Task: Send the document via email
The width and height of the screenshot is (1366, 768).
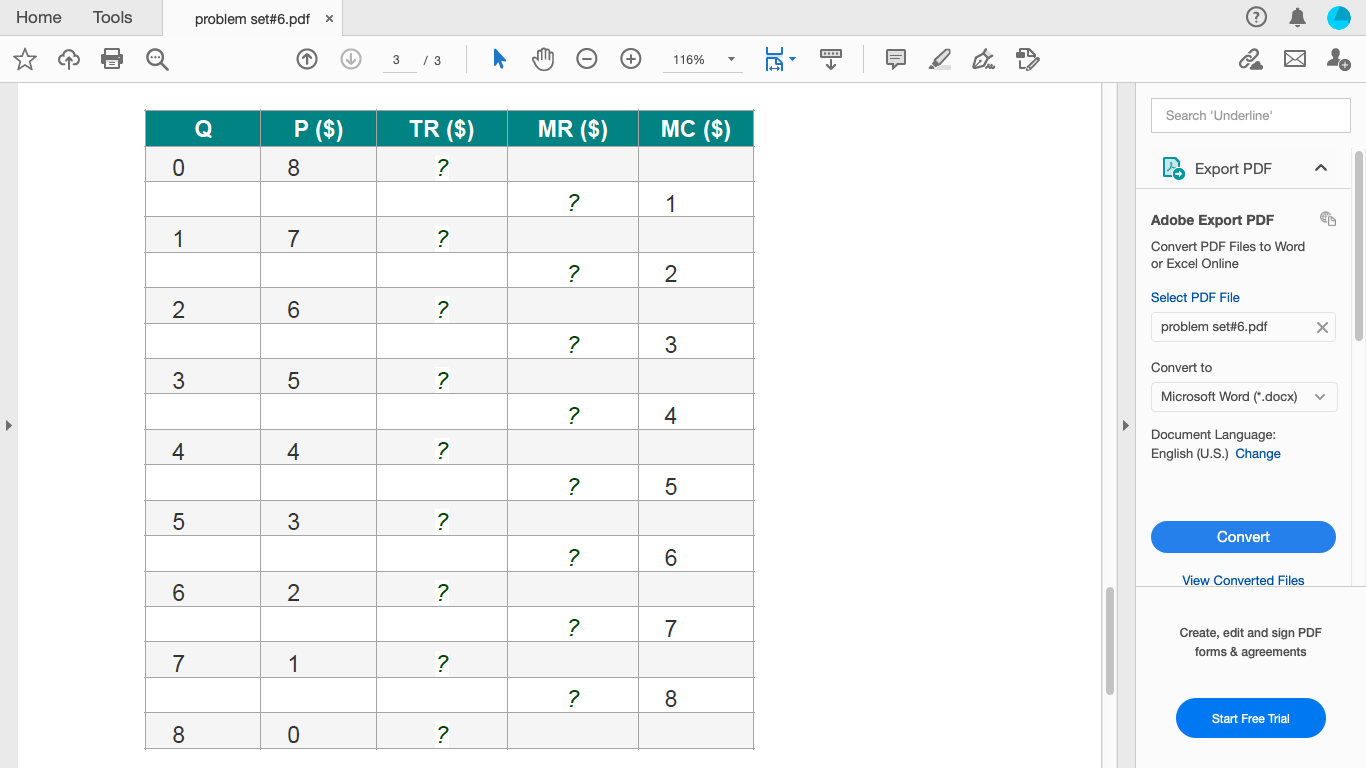Action: 1294,59
